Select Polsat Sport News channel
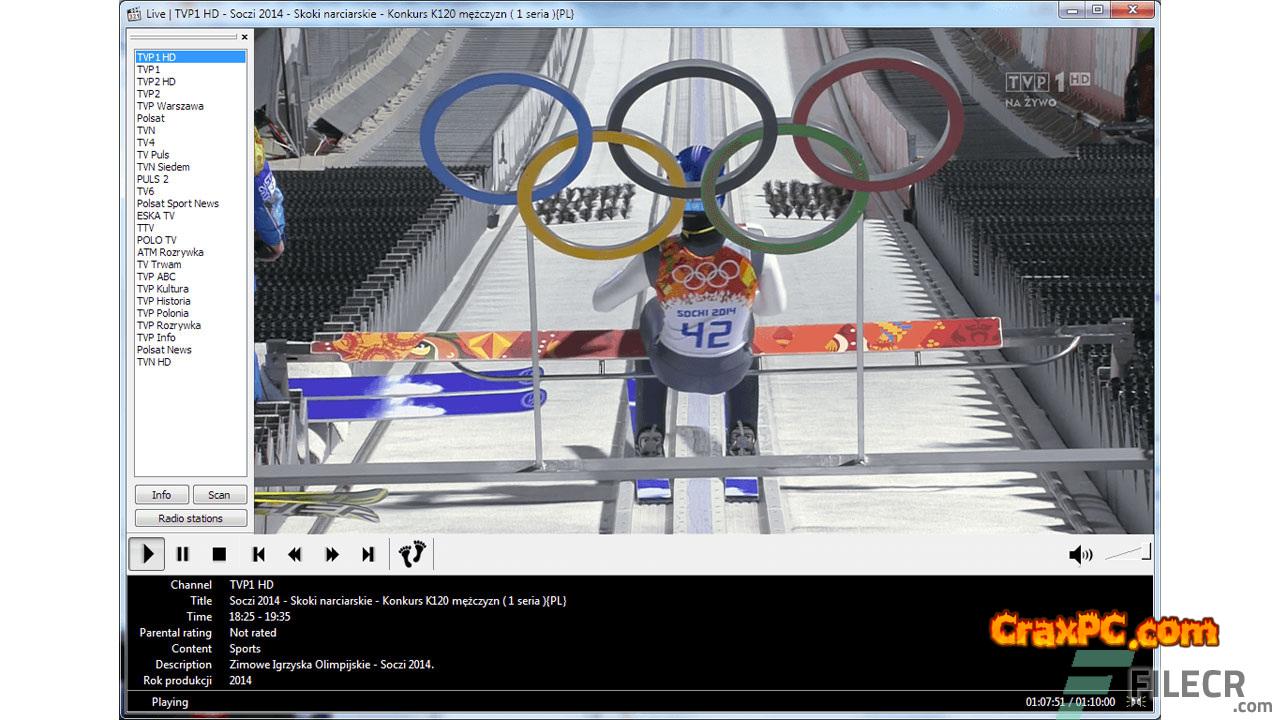 (178, 204)
